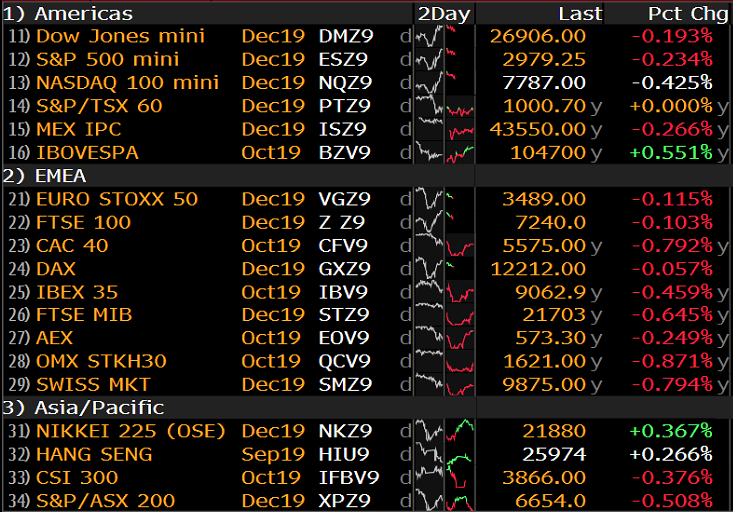Select OMX STKH30 contract name
733x512 pixels.
coord(101,361)
